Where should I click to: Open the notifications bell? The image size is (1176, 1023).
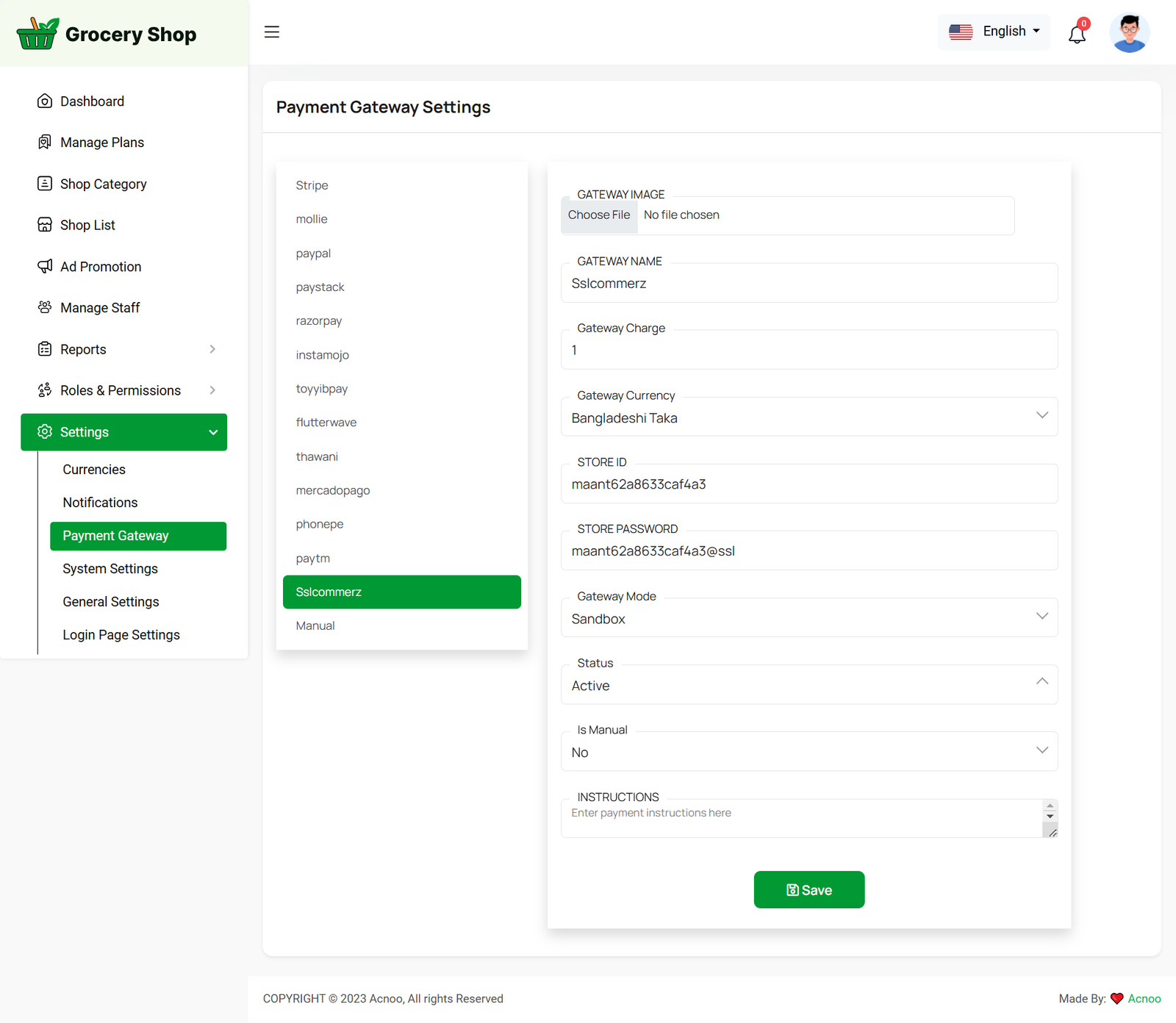click(x=1077, y=34)
